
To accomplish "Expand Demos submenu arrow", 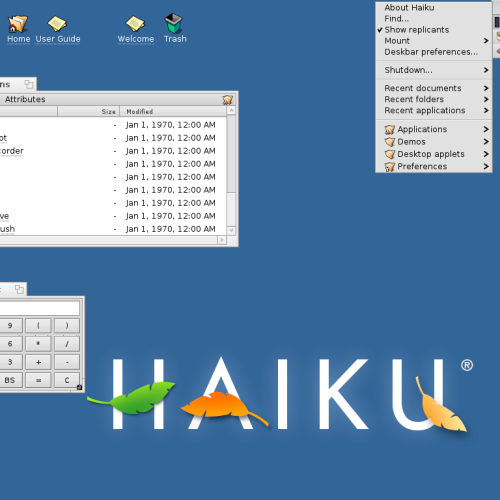I will (x=486, y=142).
